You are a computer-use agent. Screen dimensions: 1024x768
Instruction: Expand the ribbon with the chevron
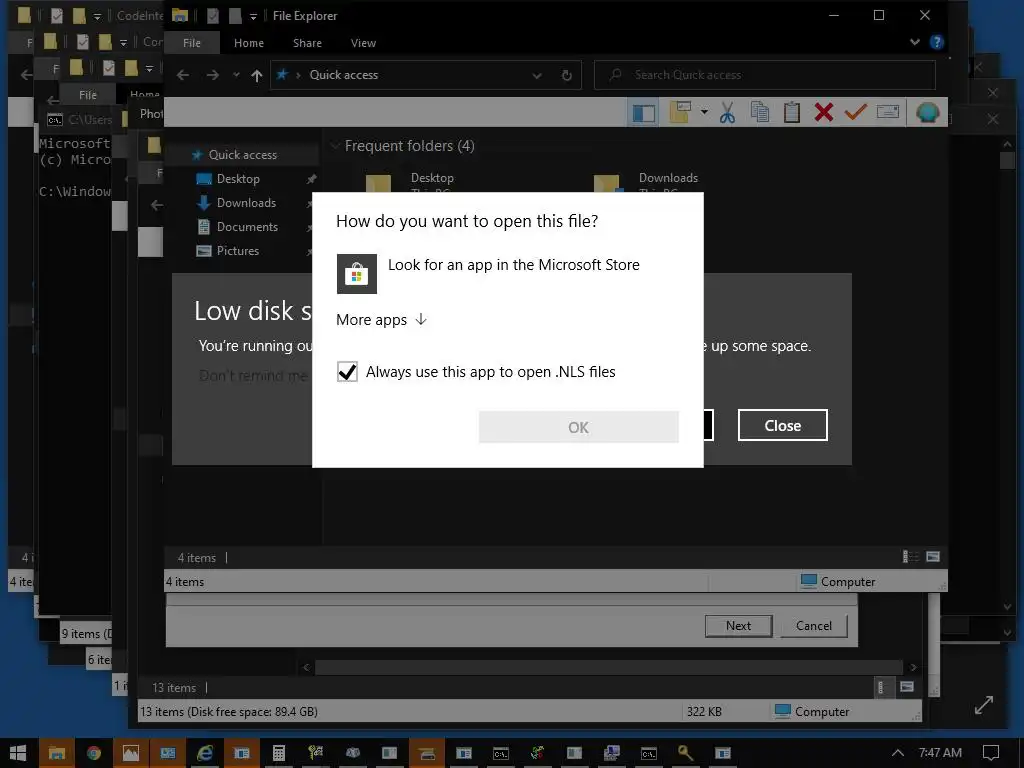tap(915, 42)
